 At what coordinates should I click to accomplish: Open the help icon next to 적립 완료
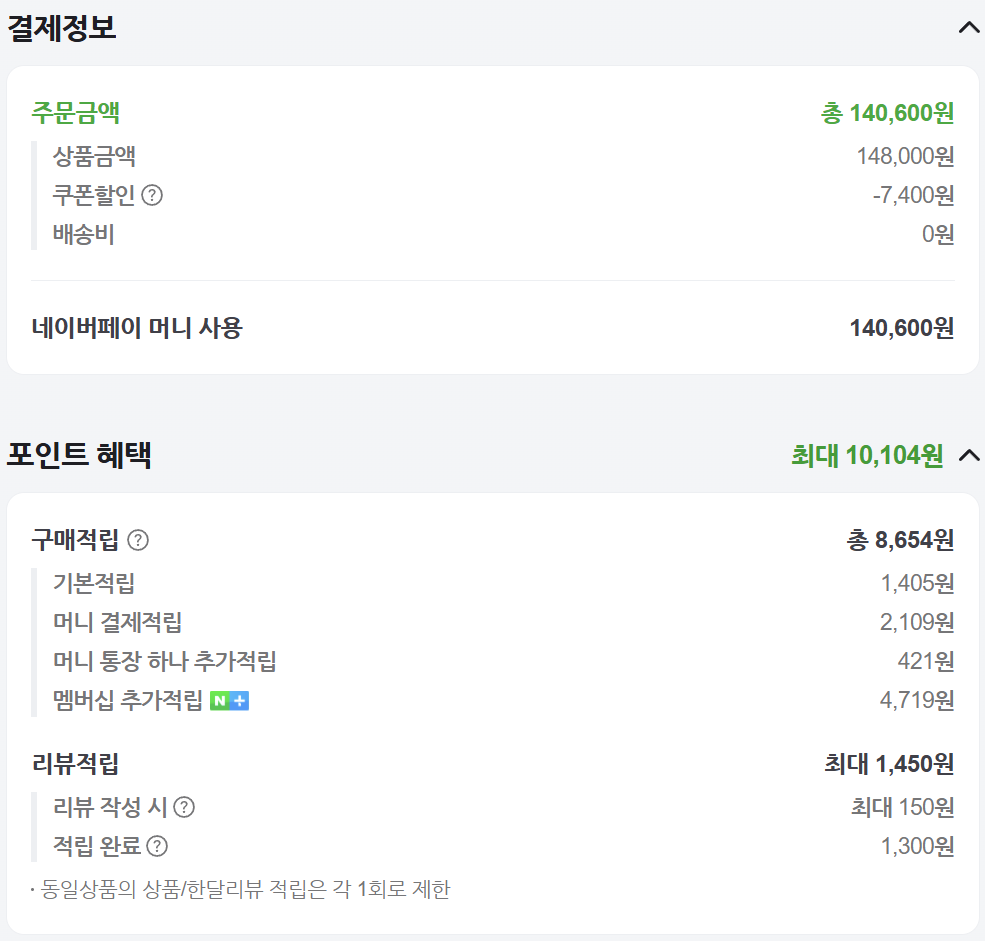coord(157,846)
